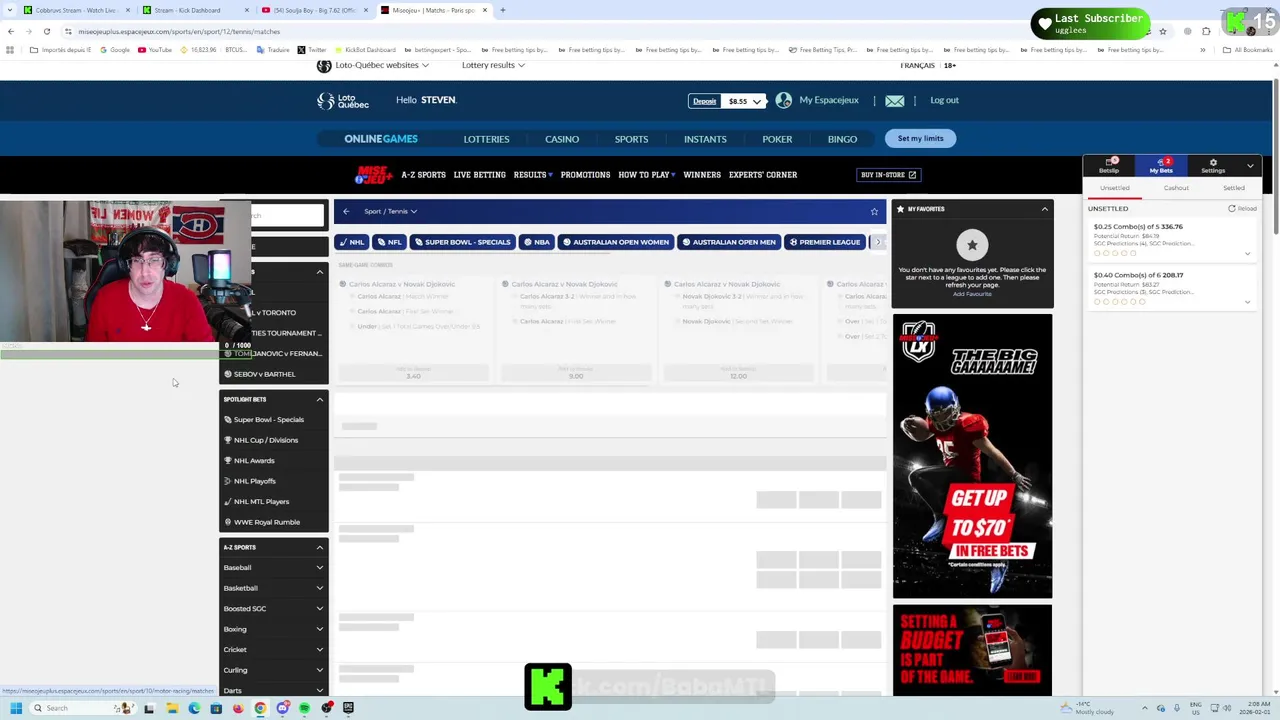Select the NBA quick link chip
Screen dimensions: 1280x720
point(537,242)
